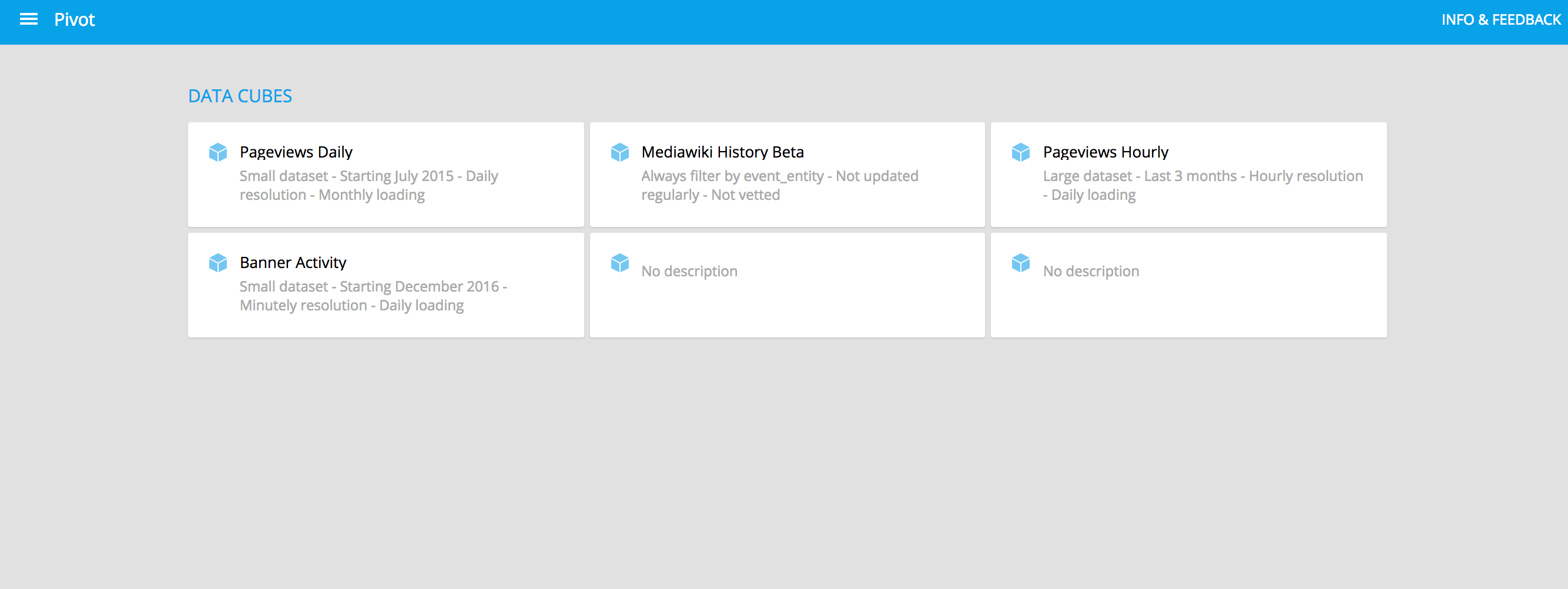
Task: Click the Pageviews Daily cube icon
Action: (218, 152)
